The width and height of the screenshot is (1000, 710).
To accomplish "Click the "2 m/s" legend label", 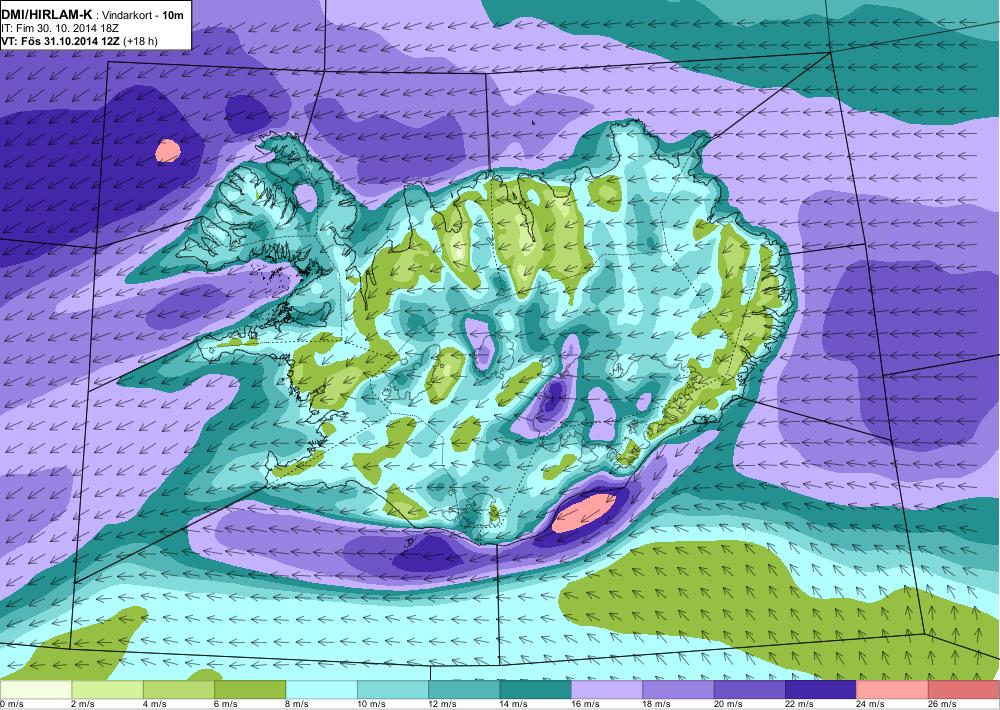I will (84, 704).
